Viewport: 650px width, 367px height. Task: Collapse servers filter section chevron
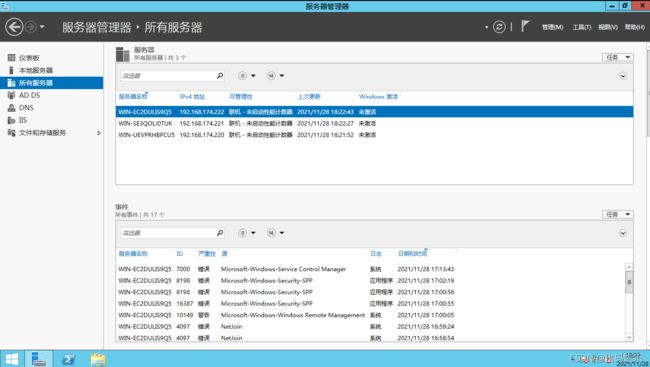point(623,76)
